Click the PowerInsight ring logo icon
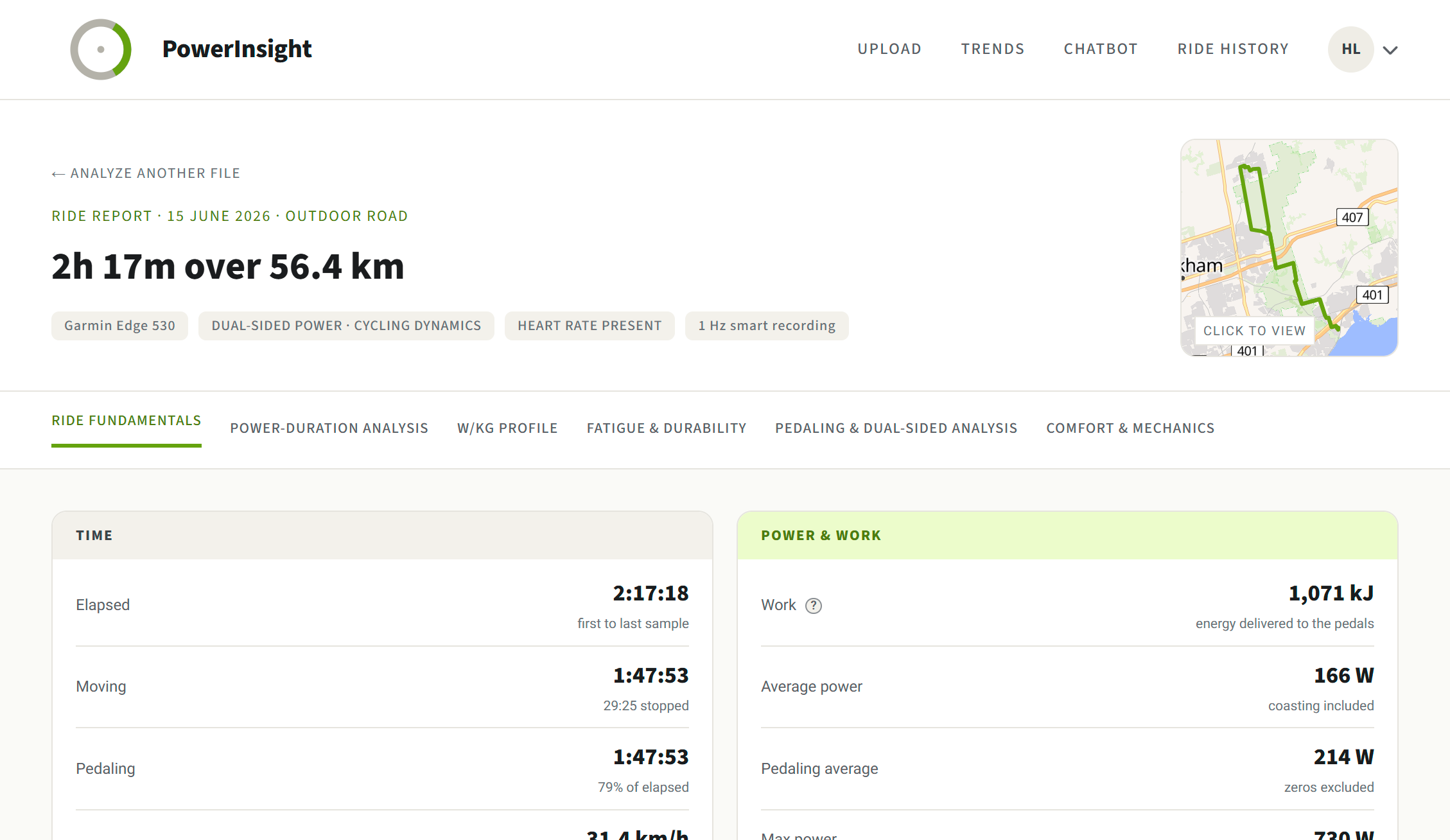The image size is (1450, 840). [101, 49]
